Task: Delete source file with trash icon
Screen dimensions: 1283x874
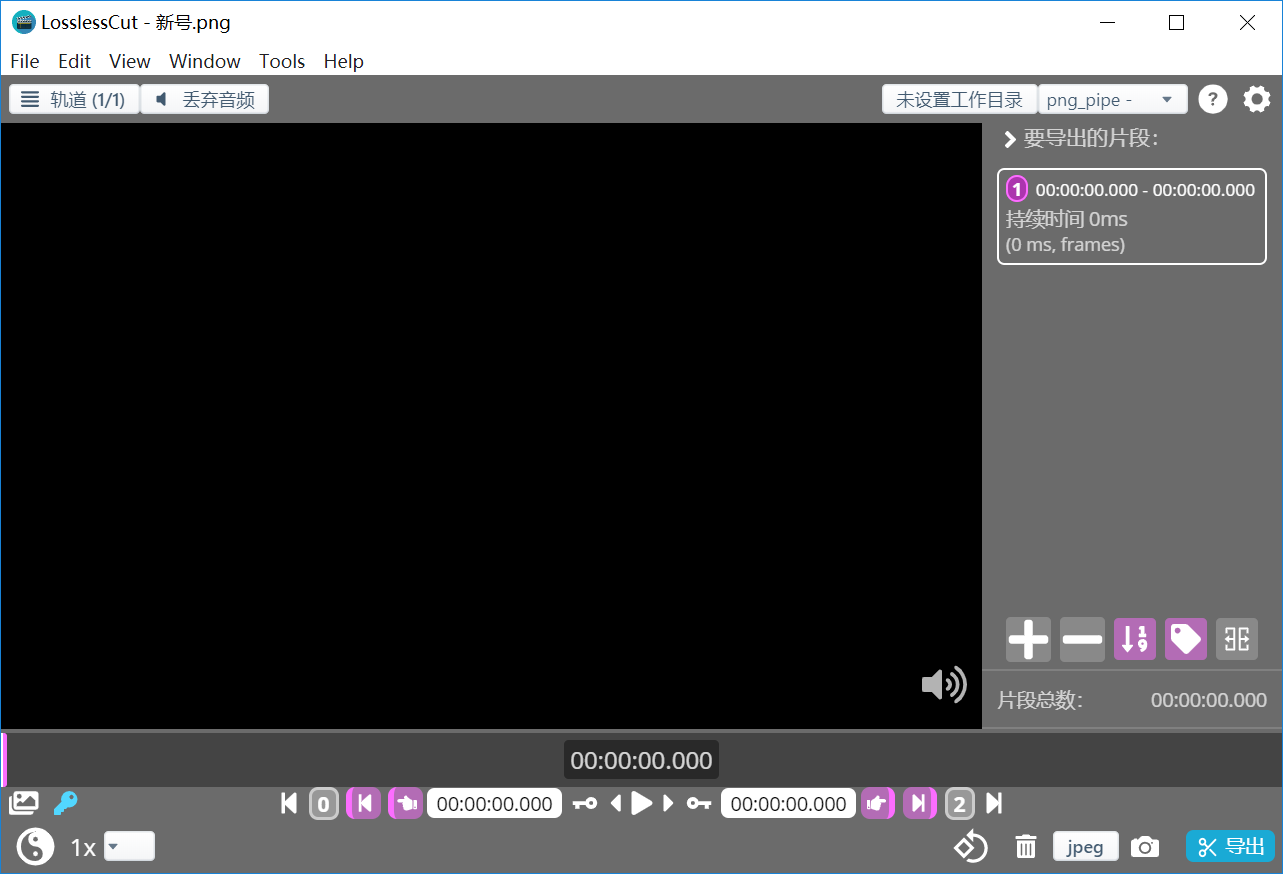Action: tap(1026, 847)
